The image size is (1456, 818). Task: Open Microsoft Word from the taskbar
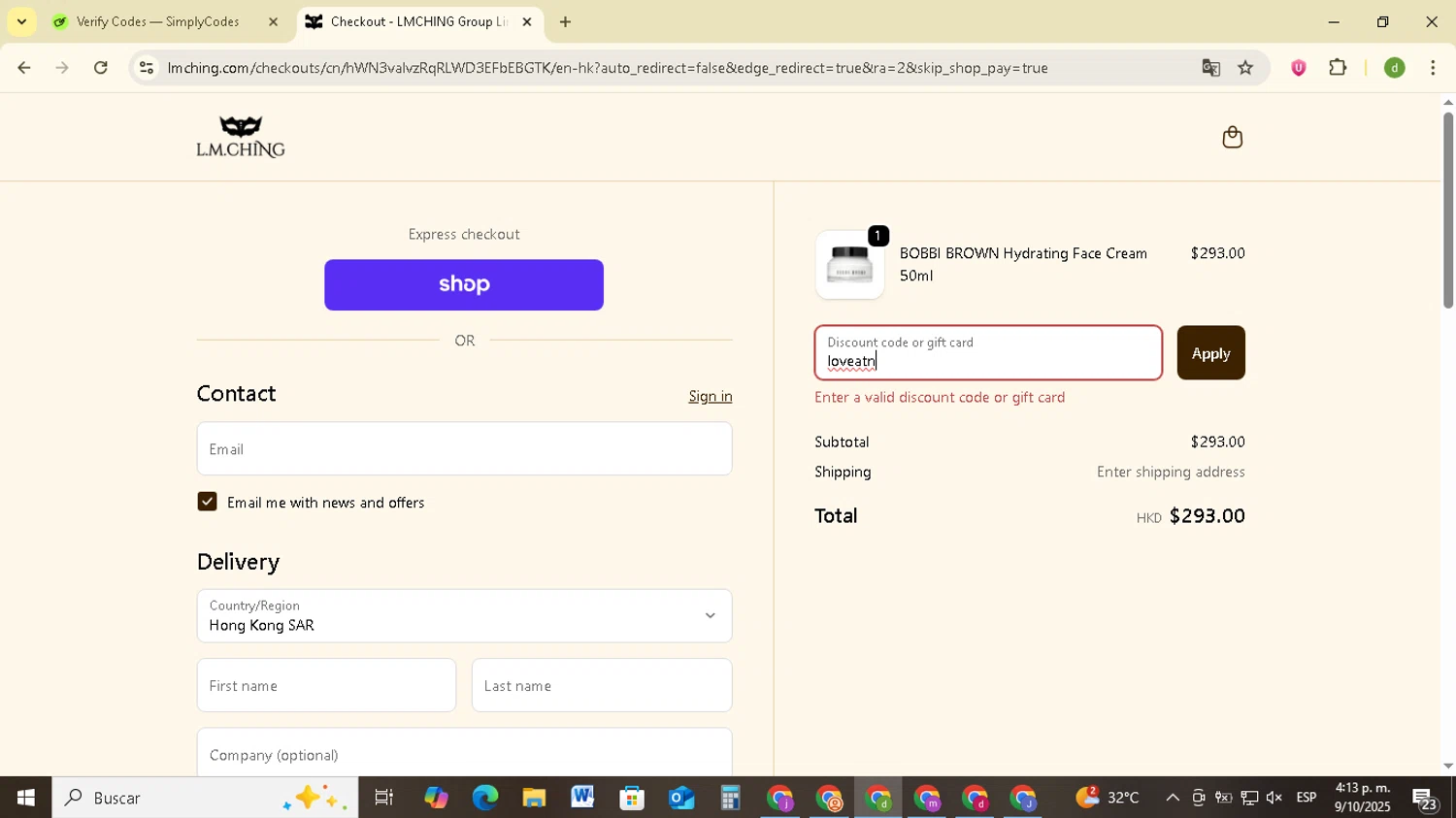tap(582, 798)
